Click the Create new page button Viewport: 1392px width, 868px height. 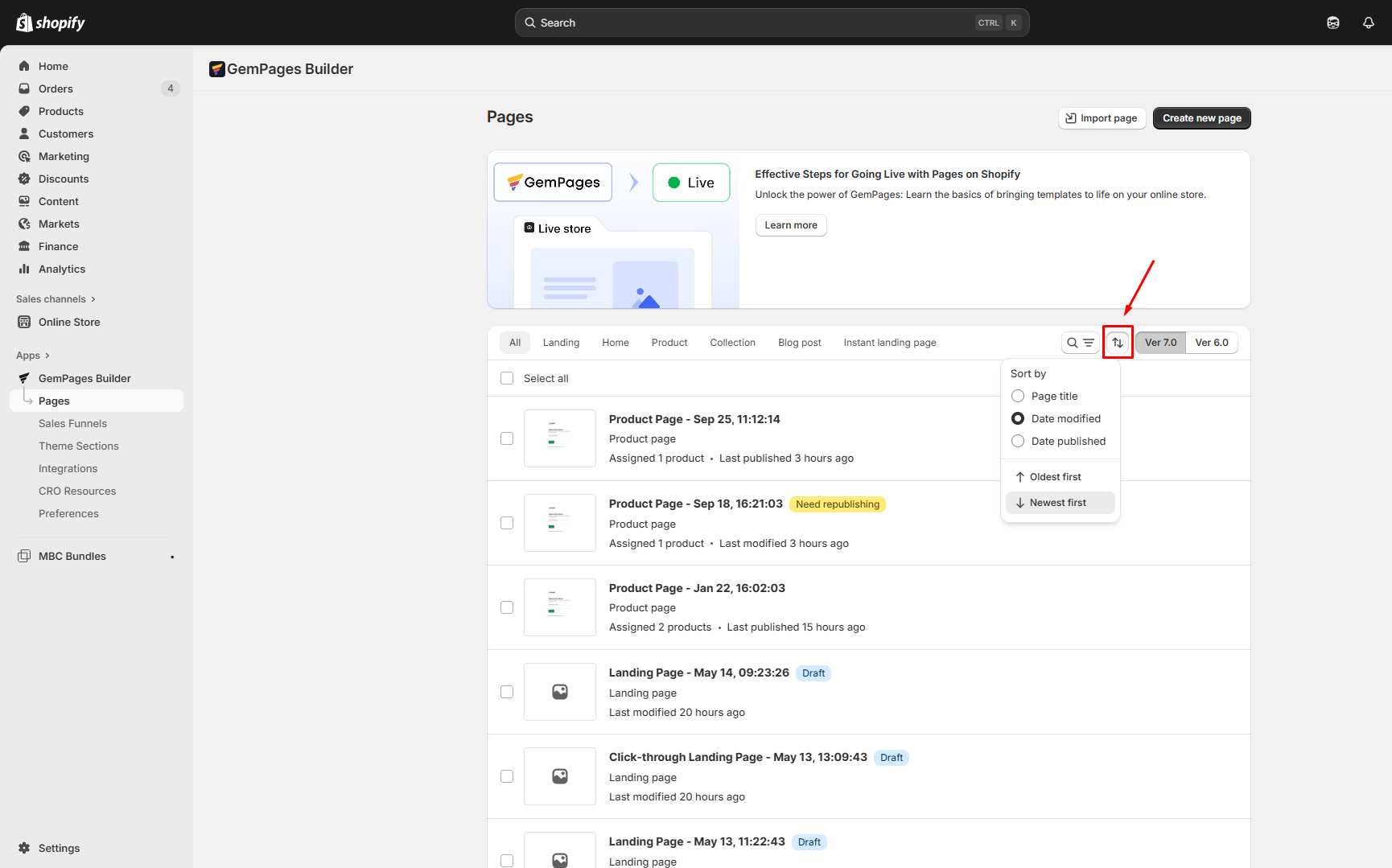coord(1201,117)
